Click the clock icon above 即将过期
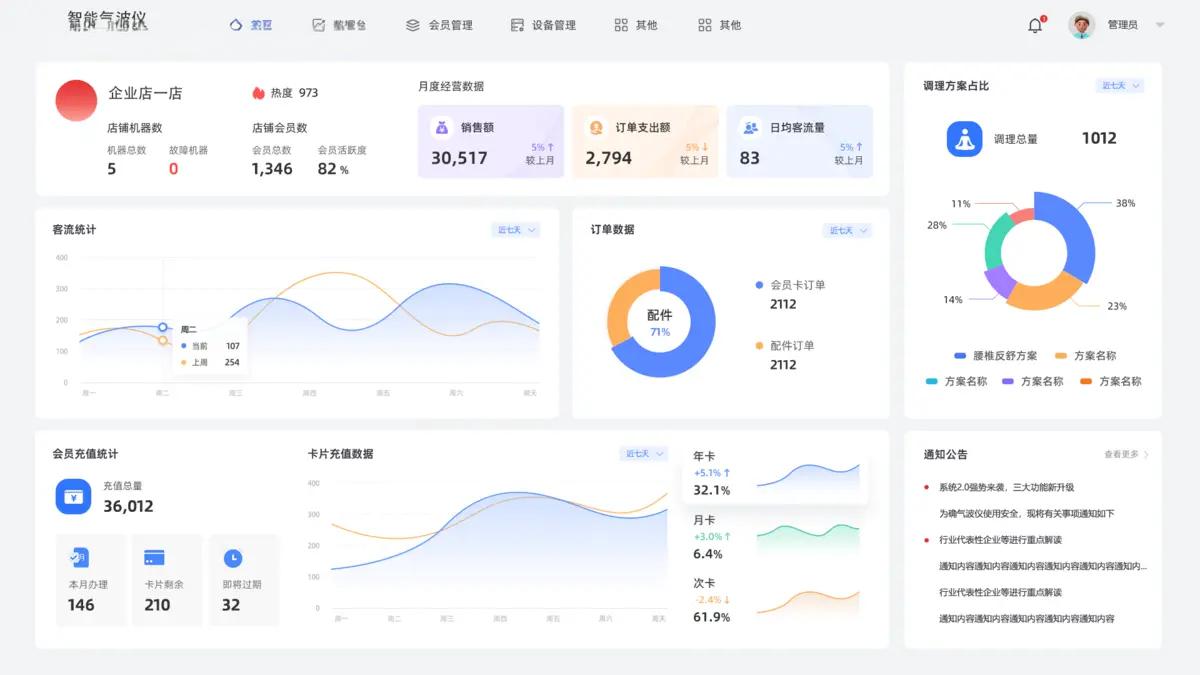Screen dimensions: 1200x675 (232, 557)
